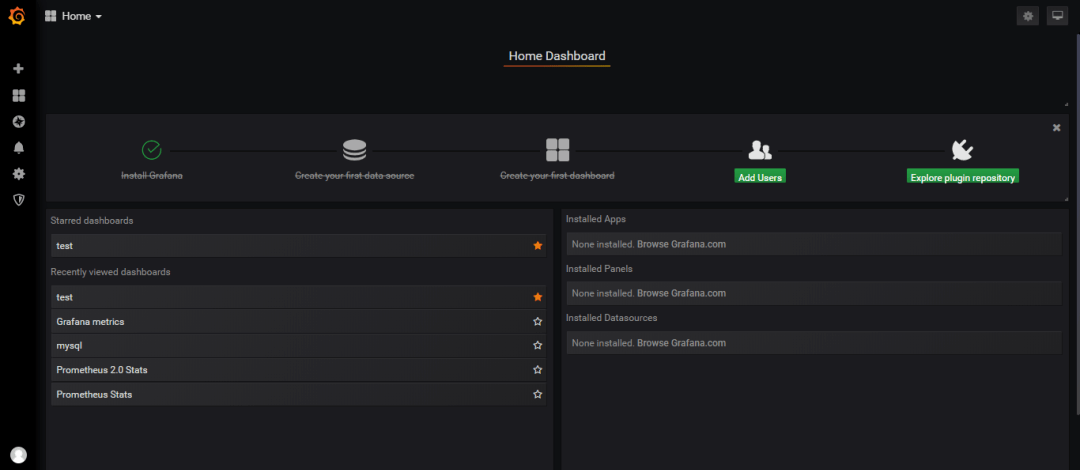1080x470 pixels.
Task: Open the Prometheus Stats dashboard
Action: coord(298,395)
